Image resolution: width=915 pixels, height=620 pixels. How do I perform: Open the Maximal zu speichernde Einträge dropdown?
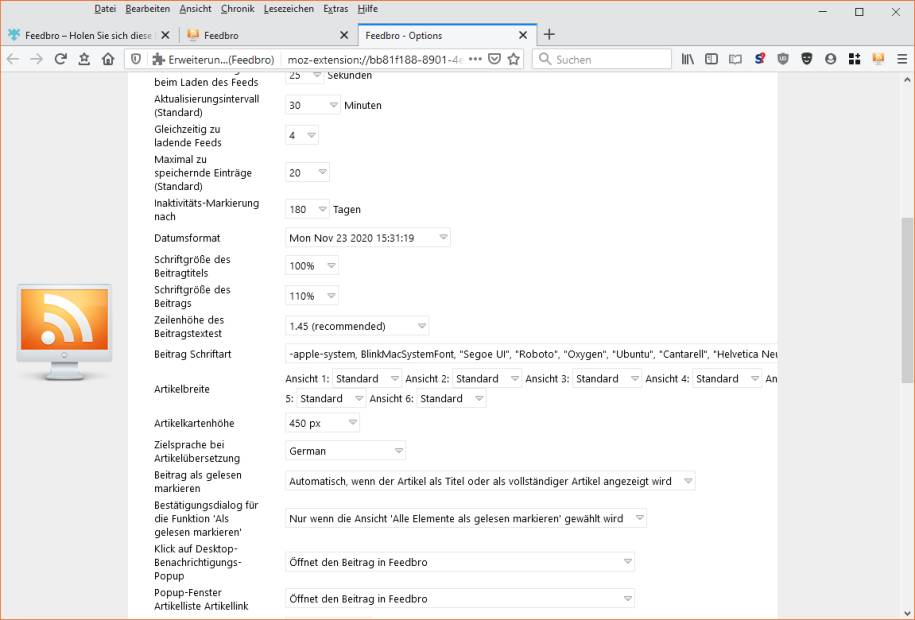pos(307,172)
